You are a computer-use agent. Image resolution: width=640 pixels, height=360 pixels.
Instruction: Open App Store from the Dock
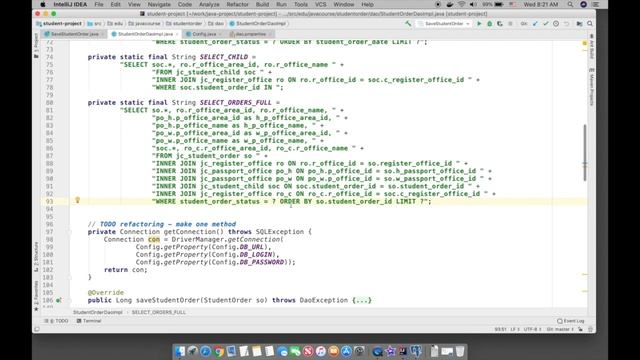(347, 351)
